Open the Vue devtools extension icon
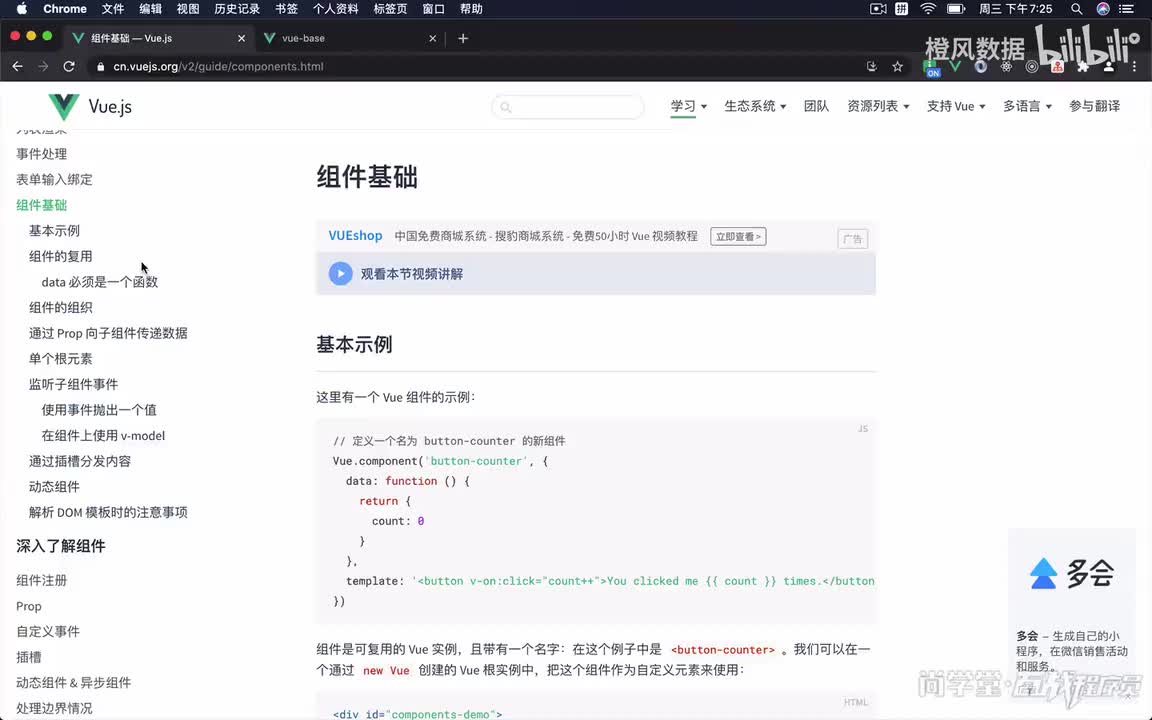1152x720 pixels. [x=955, y=66]
